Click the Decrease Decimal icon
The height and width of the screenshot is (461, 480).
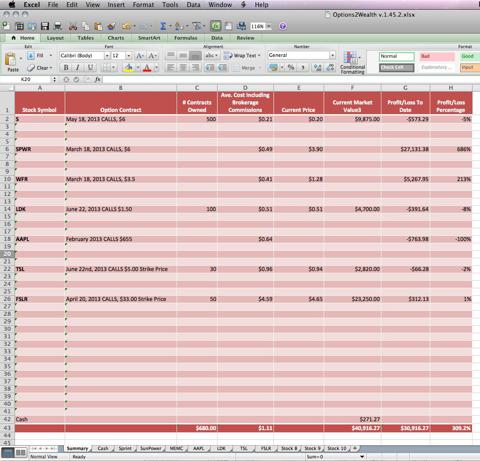[x=330, y=68]
